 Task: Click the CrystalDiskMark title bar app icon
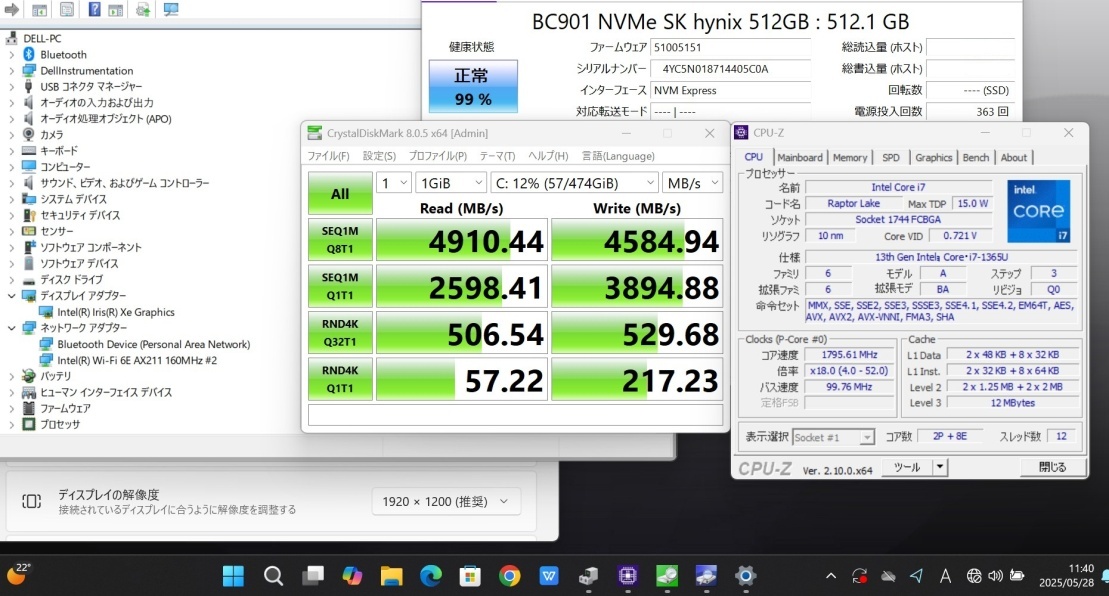[x=315, y=133]
